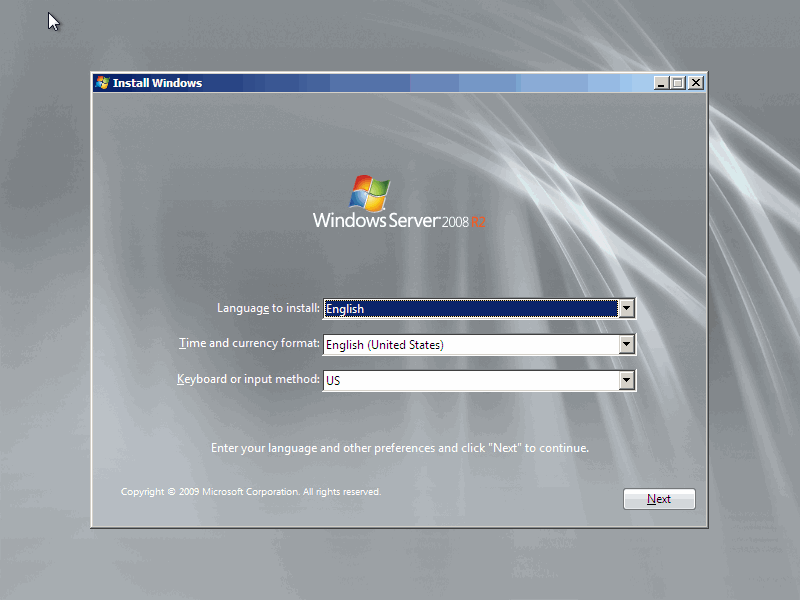Image resolution: width=800 pixels, height=600 pixels.
Task: Click the "Enter your language" instruction text
Action: coord(399,448)
